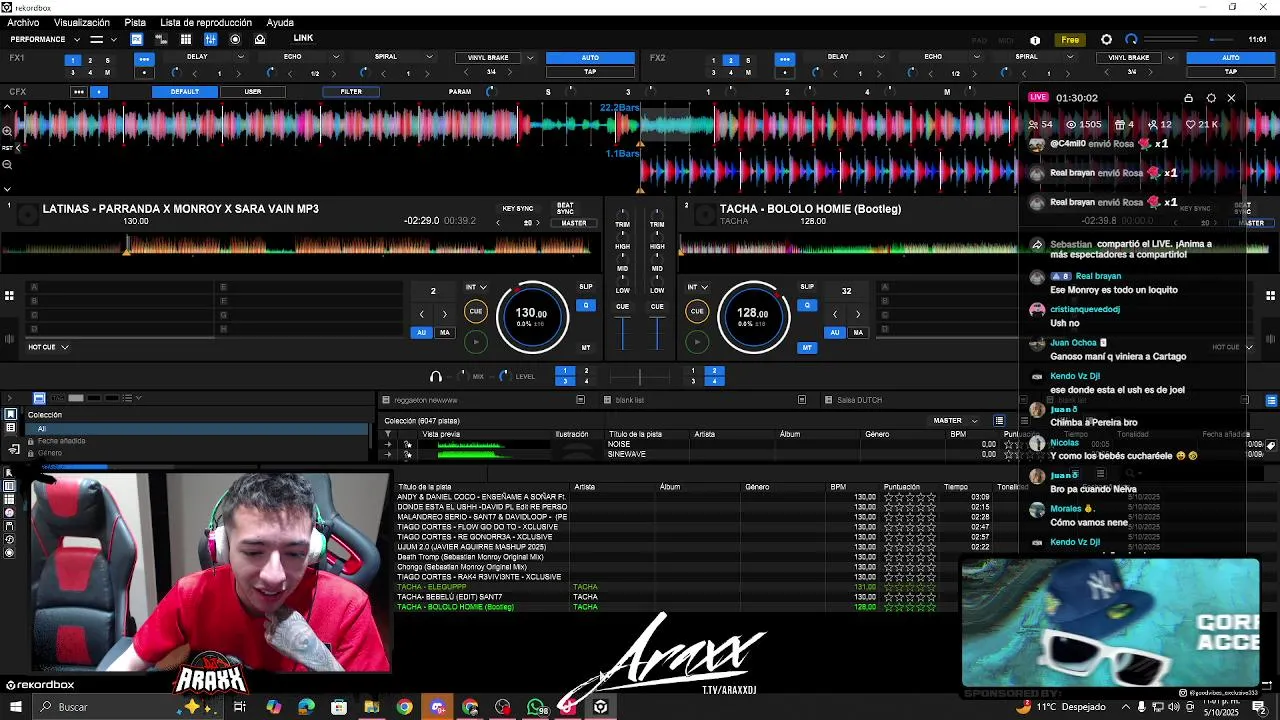Zoom out waveform with magnifier minus icon

7,164
